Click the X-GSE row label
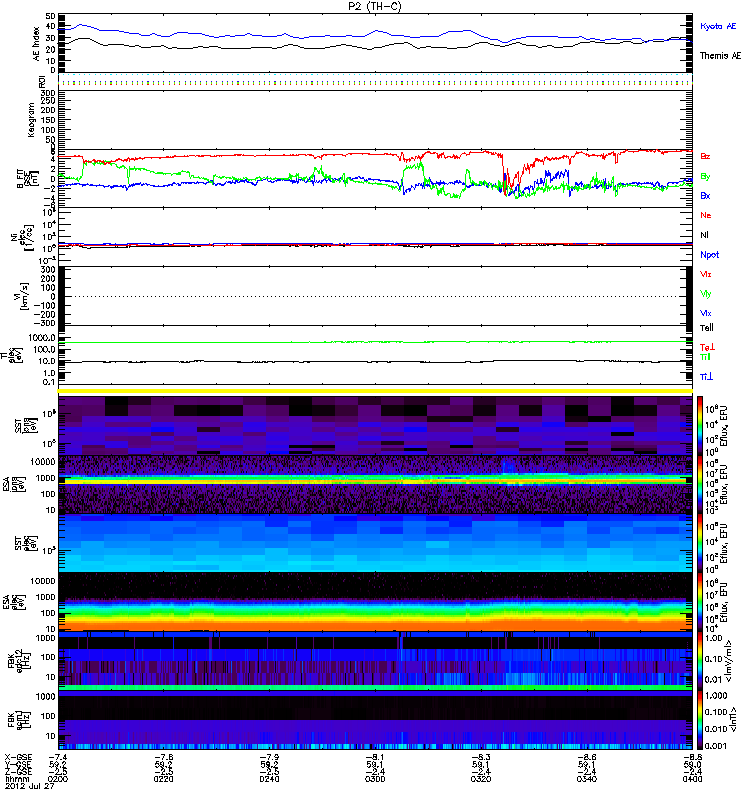 (x=17, y=757)
